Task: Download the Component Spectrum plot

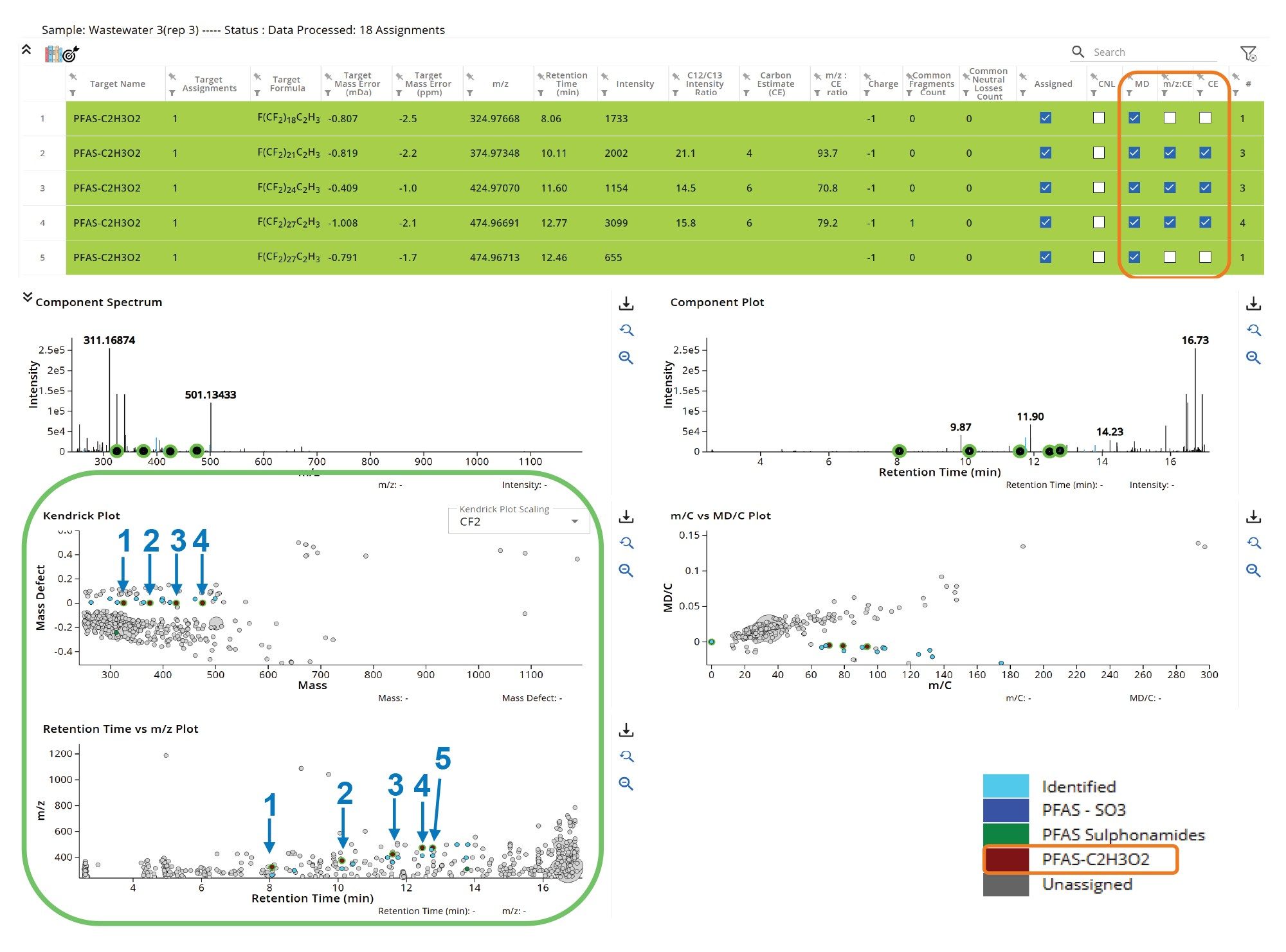Action: (x=626, y=303)
